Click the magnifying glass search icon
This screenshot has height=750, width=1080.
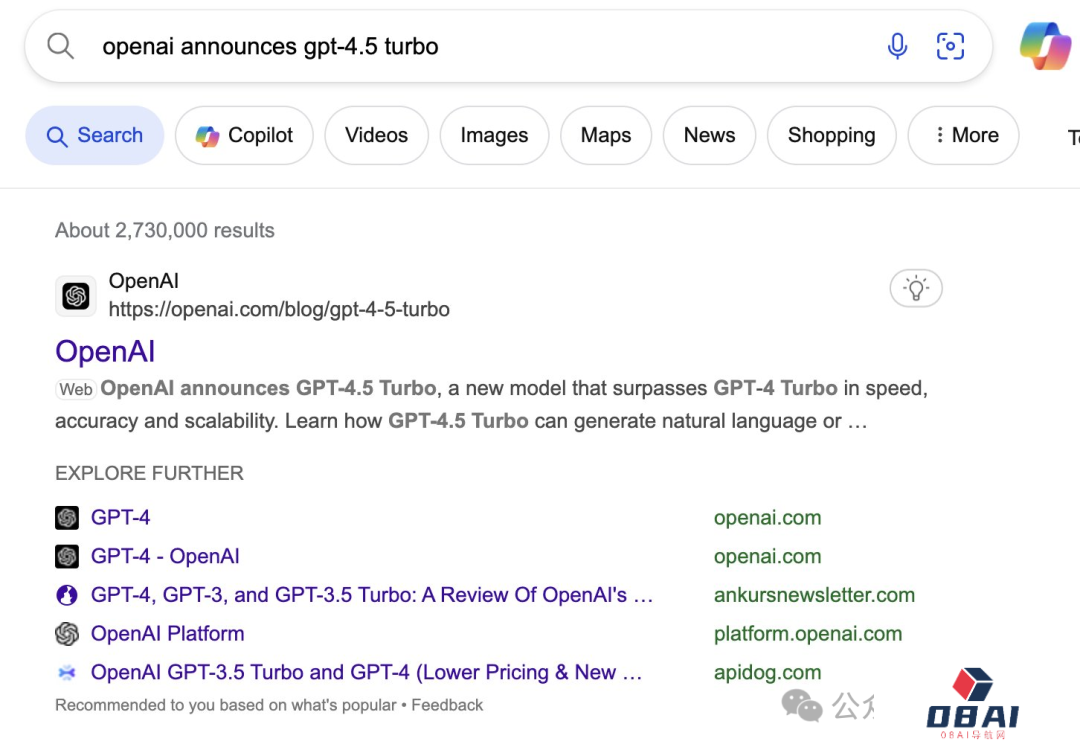click(60, 45)
